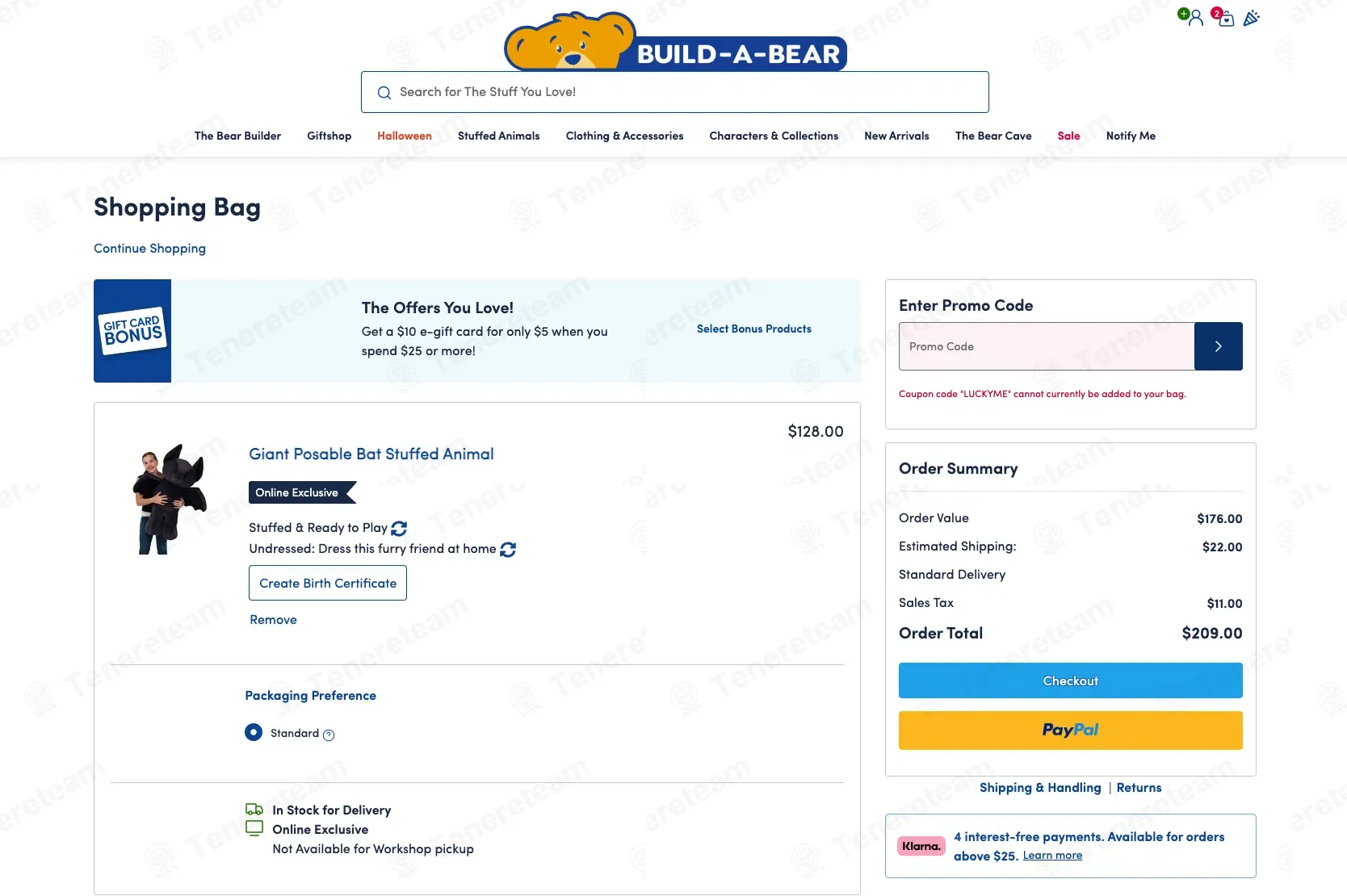Click the search box field
1347x896 pixels.
coord(675,92)
